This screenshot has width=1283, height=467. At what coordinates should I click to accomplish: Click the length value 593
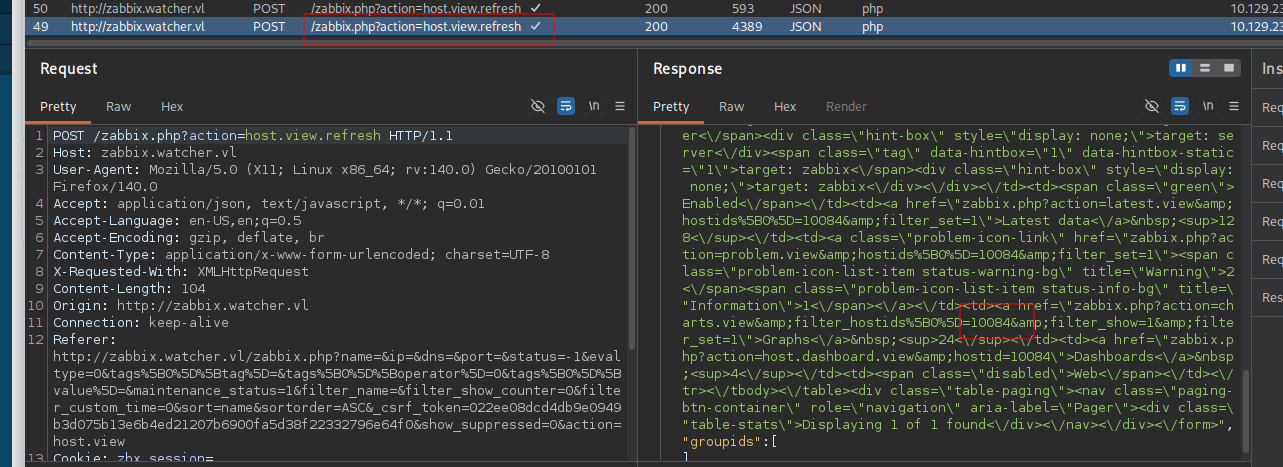743,8
